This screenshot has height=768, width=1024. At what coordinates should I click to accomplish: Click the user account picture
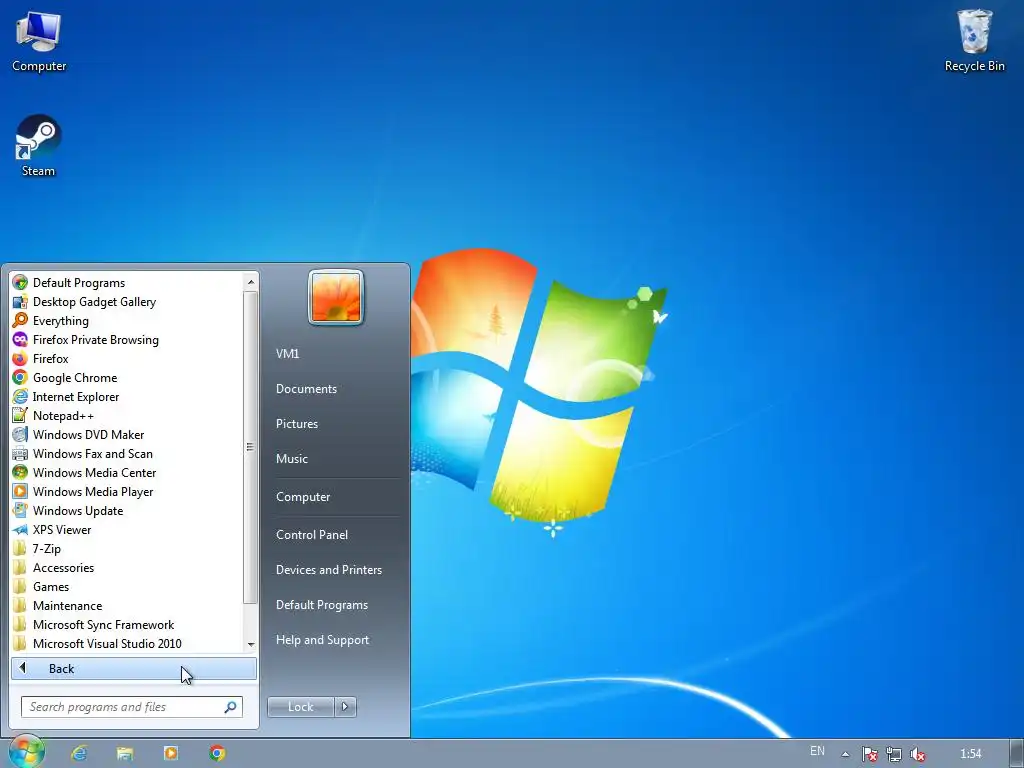coord(336,297)
